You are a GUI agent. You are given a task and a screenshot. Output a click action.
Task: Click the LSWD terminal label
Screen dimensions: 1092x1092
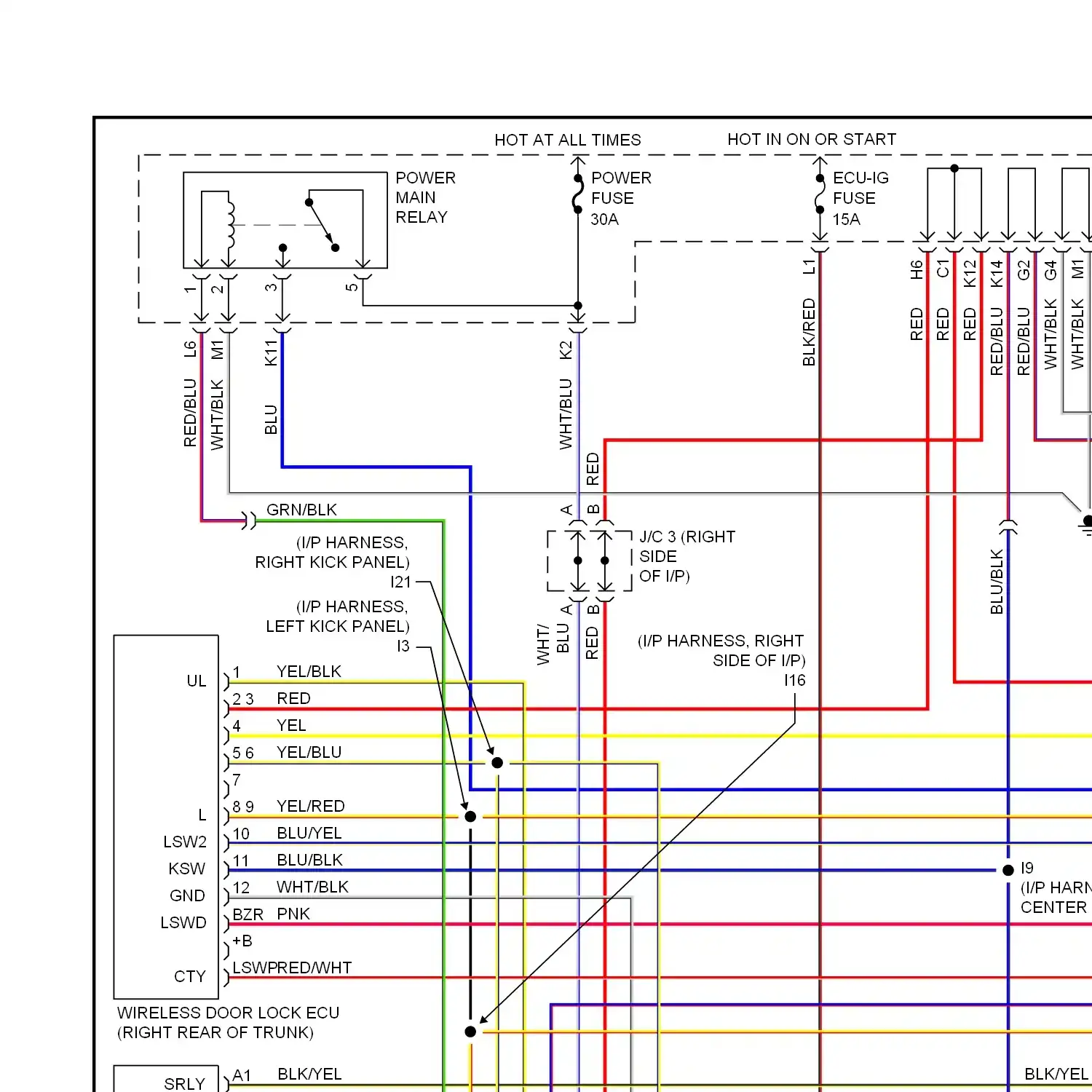pyautogui.click(x=183, y=922)
